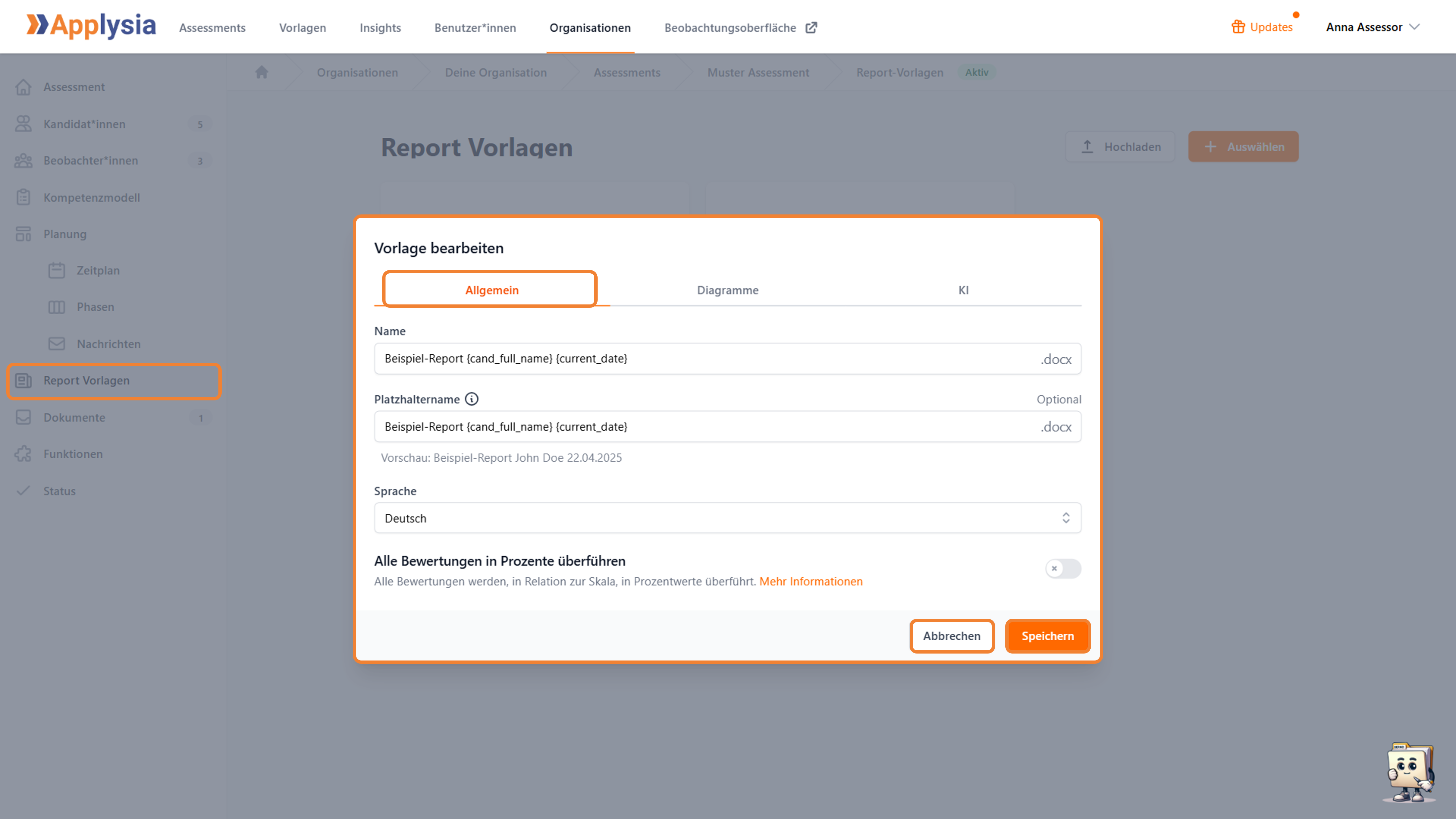Click the Updates link
Image resolution: width=1456 pixels, height=819 pixels.
pyautogui.click(x=1271, y=27)
